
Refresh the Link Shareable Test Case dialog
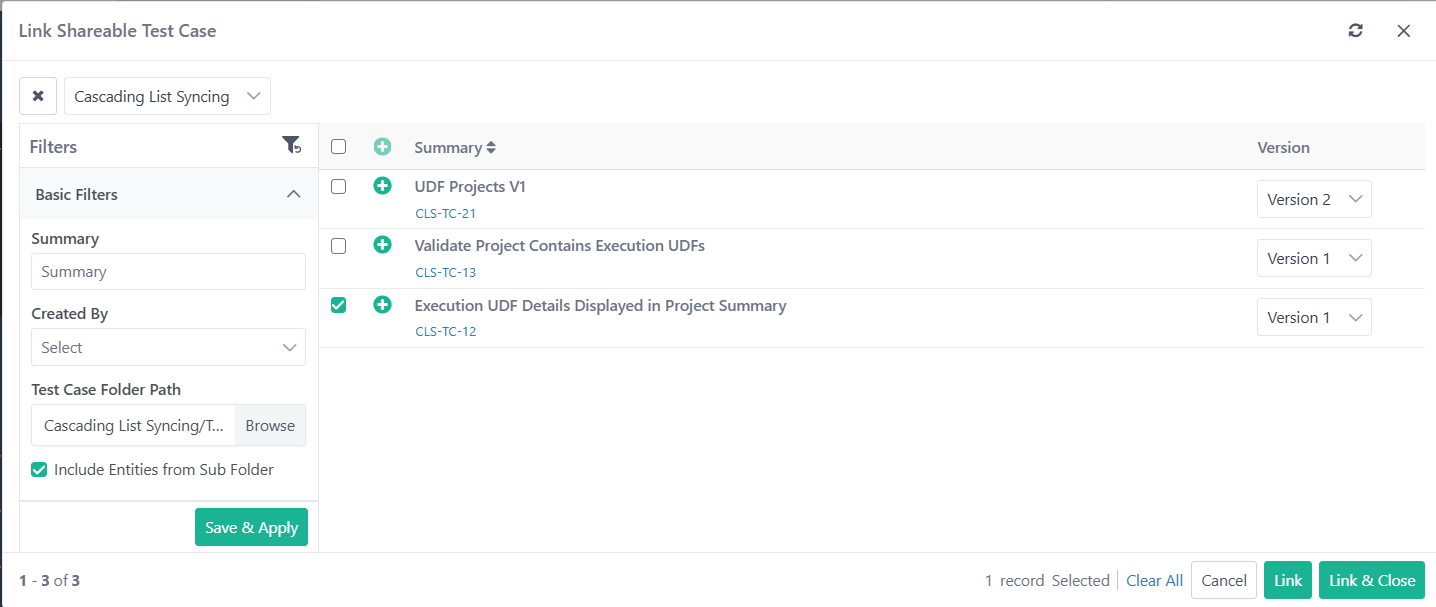click(x=1355, y=31)
